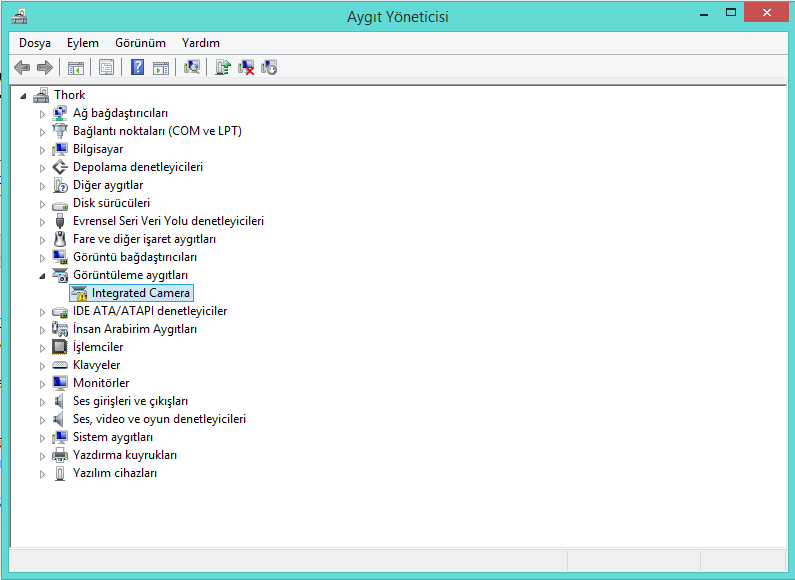Select the İşlemciler label

tap(98, 347)
